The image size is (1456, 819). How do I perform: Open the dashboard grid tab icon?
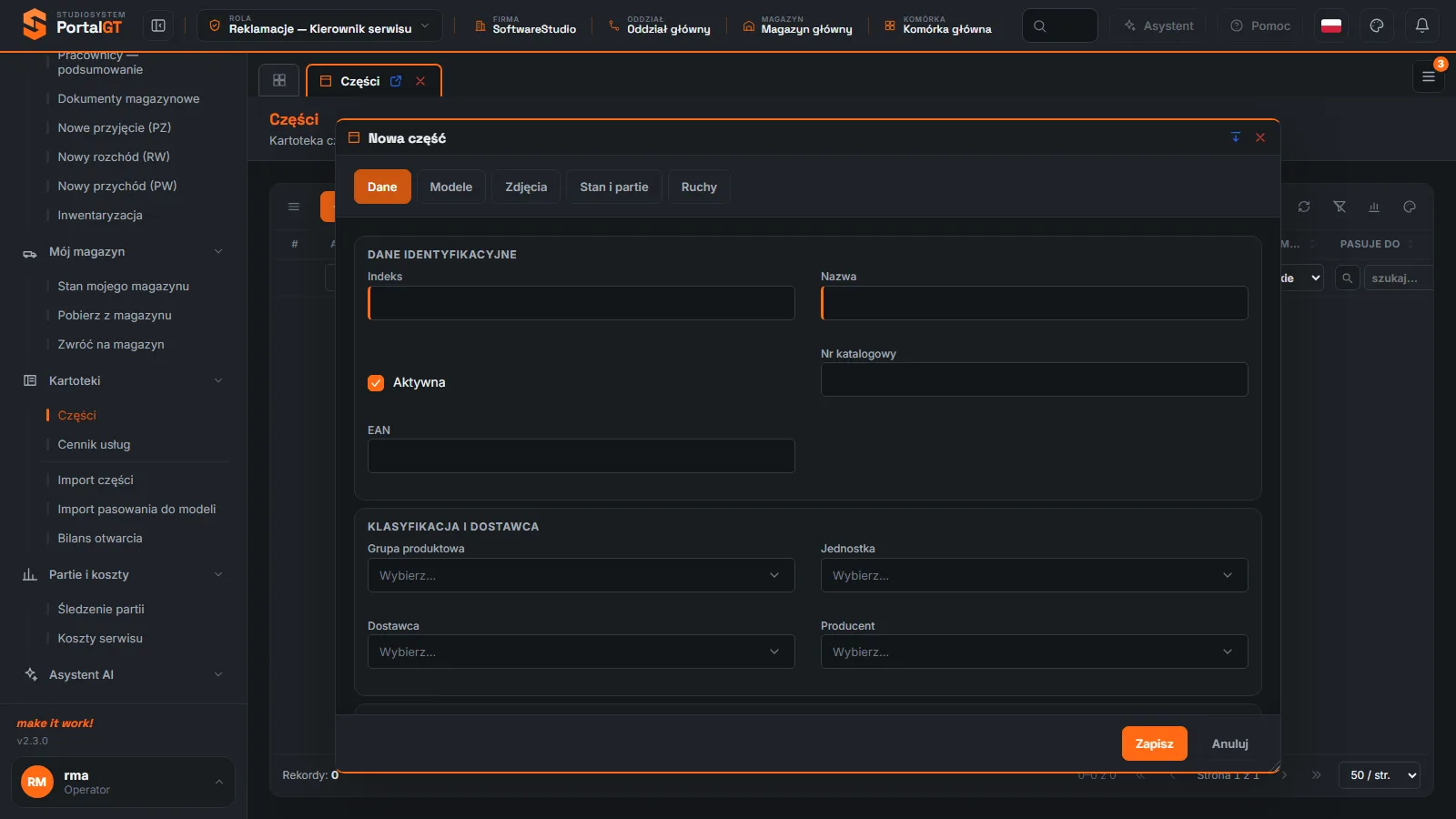(x=279, y=80)
